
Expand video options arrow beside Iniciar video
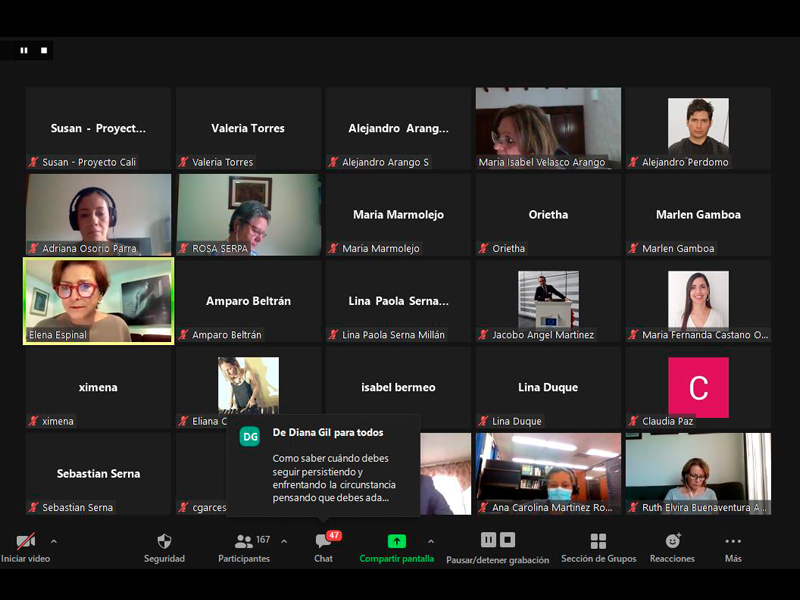point(54,541)
